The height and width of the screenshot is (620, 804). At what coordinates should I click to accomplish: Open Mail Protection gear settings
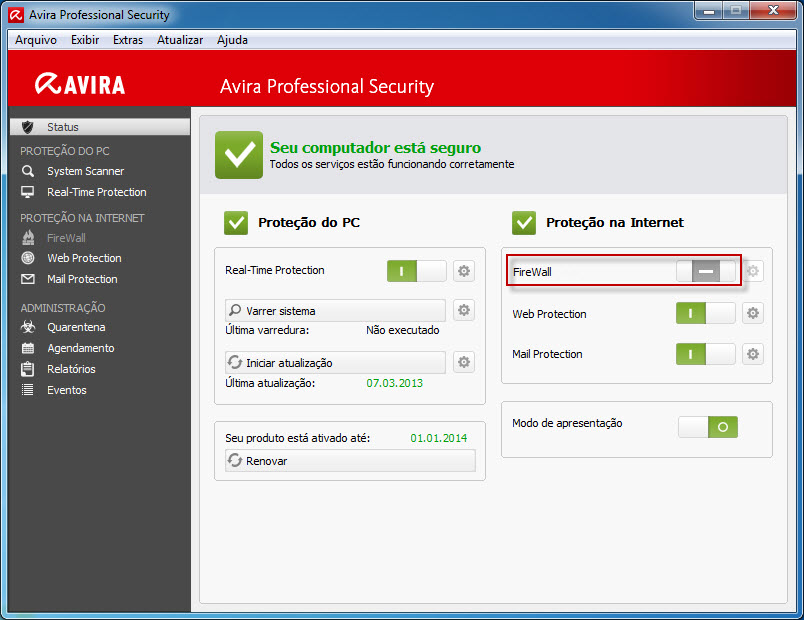(753, 354)
